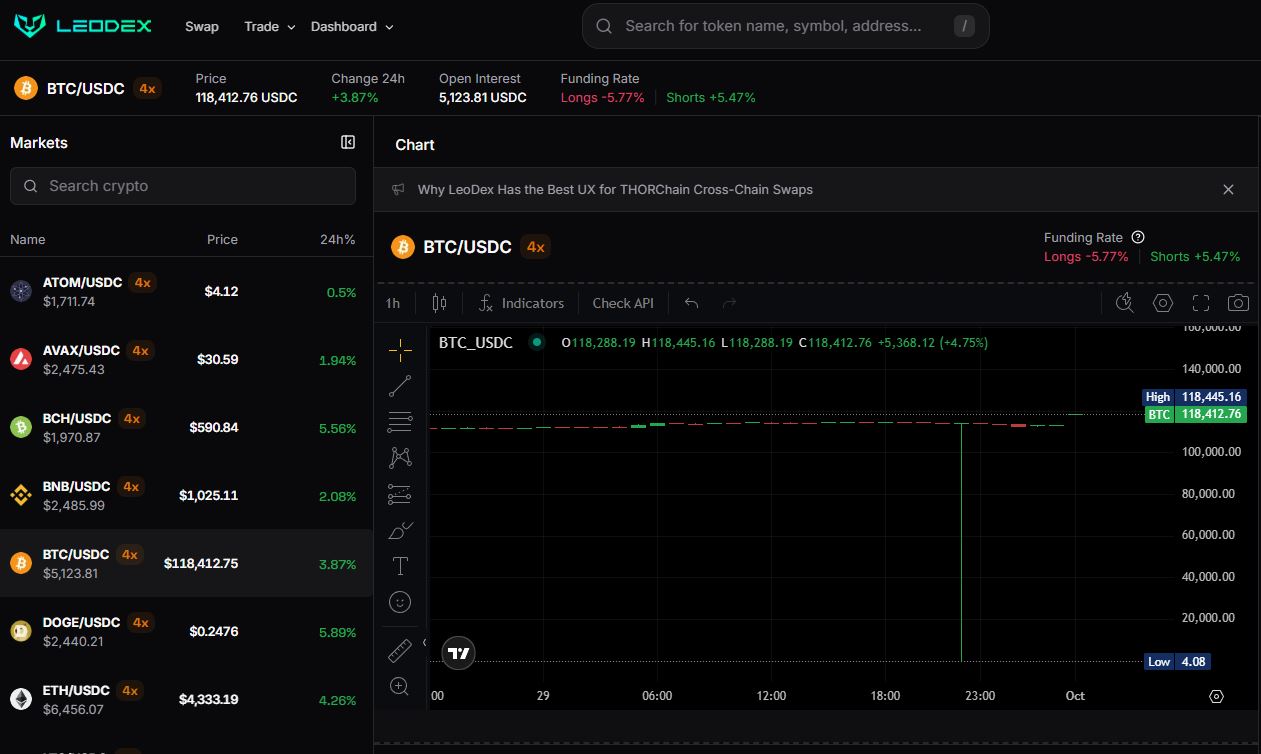The width and height of the screenshot is (1261, 754).
Task: Activate the ruler measure tool
Action: pos(400,652)
